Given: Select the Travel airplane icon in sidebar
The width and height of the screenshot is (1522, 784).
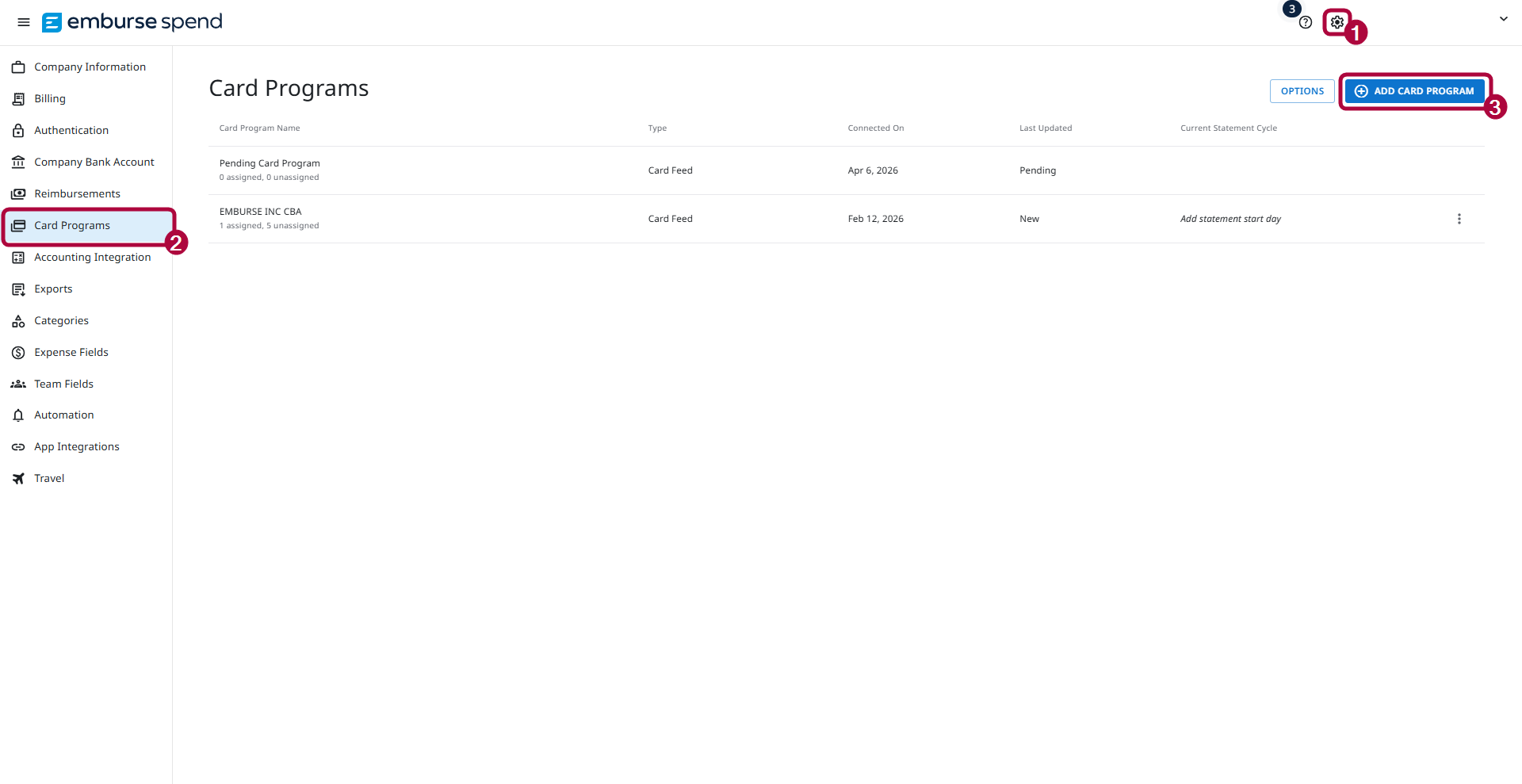Looking at the screenshot, I should point(18,478).
